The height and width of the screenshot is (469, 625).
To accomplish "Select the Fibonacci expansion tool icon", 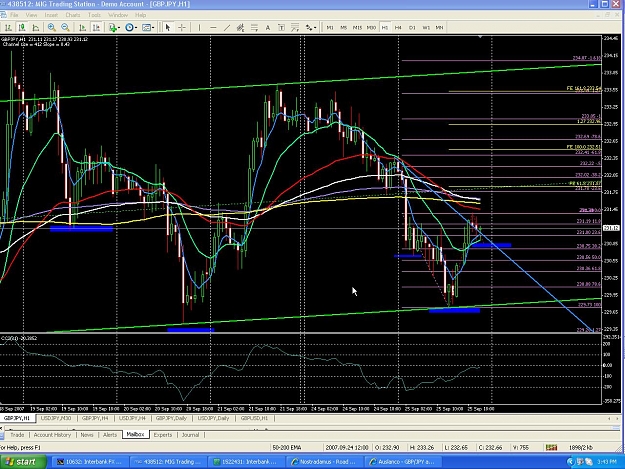I will click(295, 27).
